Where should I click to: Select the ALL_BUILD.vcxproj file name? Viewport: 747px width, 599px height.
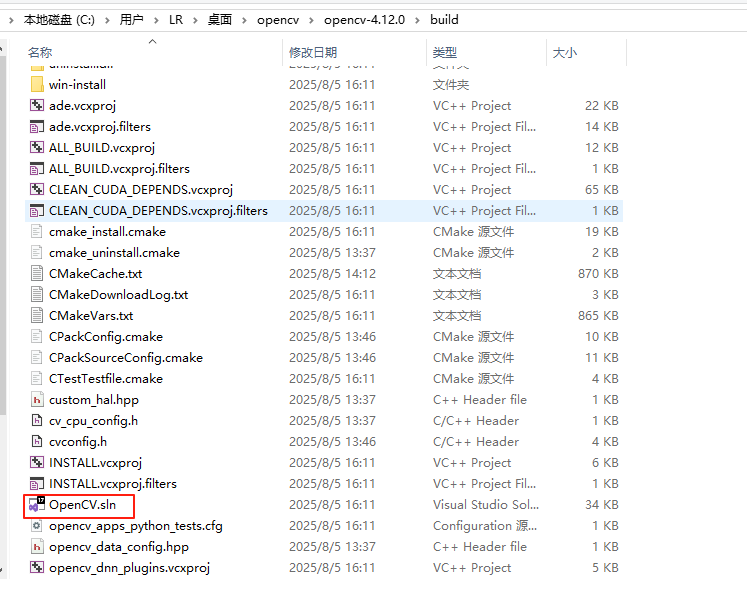tap(102, 148)
